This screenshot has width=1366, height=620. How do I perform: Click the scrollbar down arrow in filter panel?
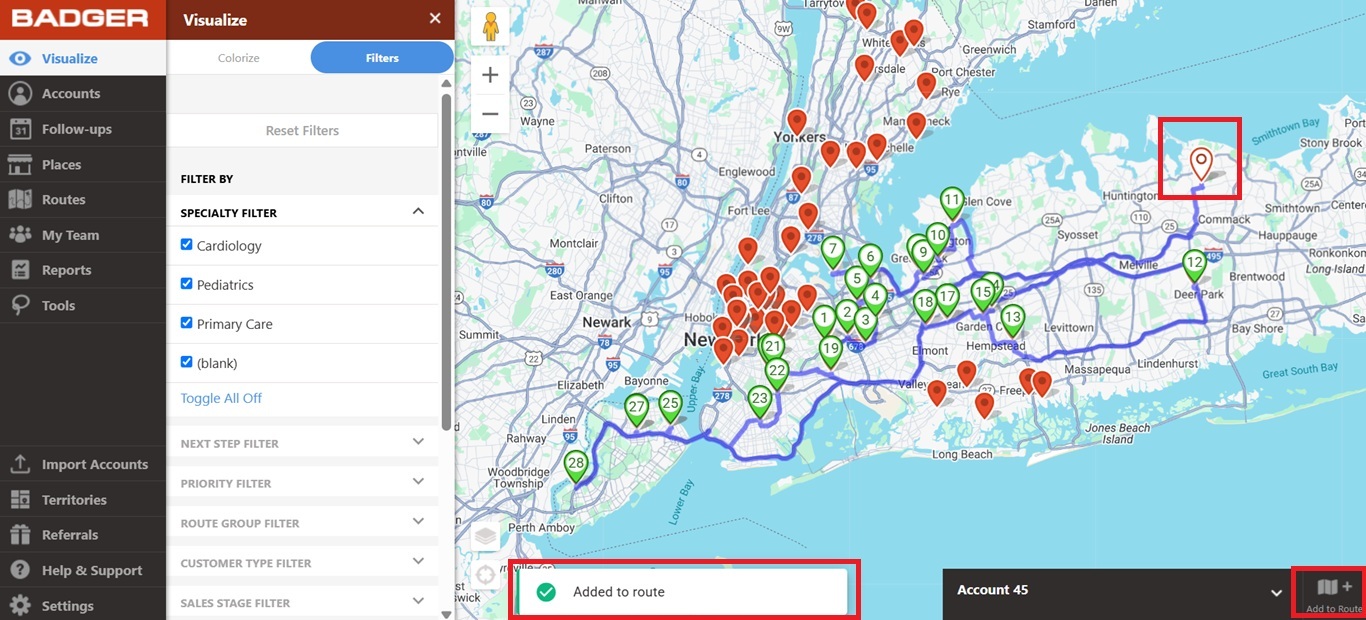point(446,613)
